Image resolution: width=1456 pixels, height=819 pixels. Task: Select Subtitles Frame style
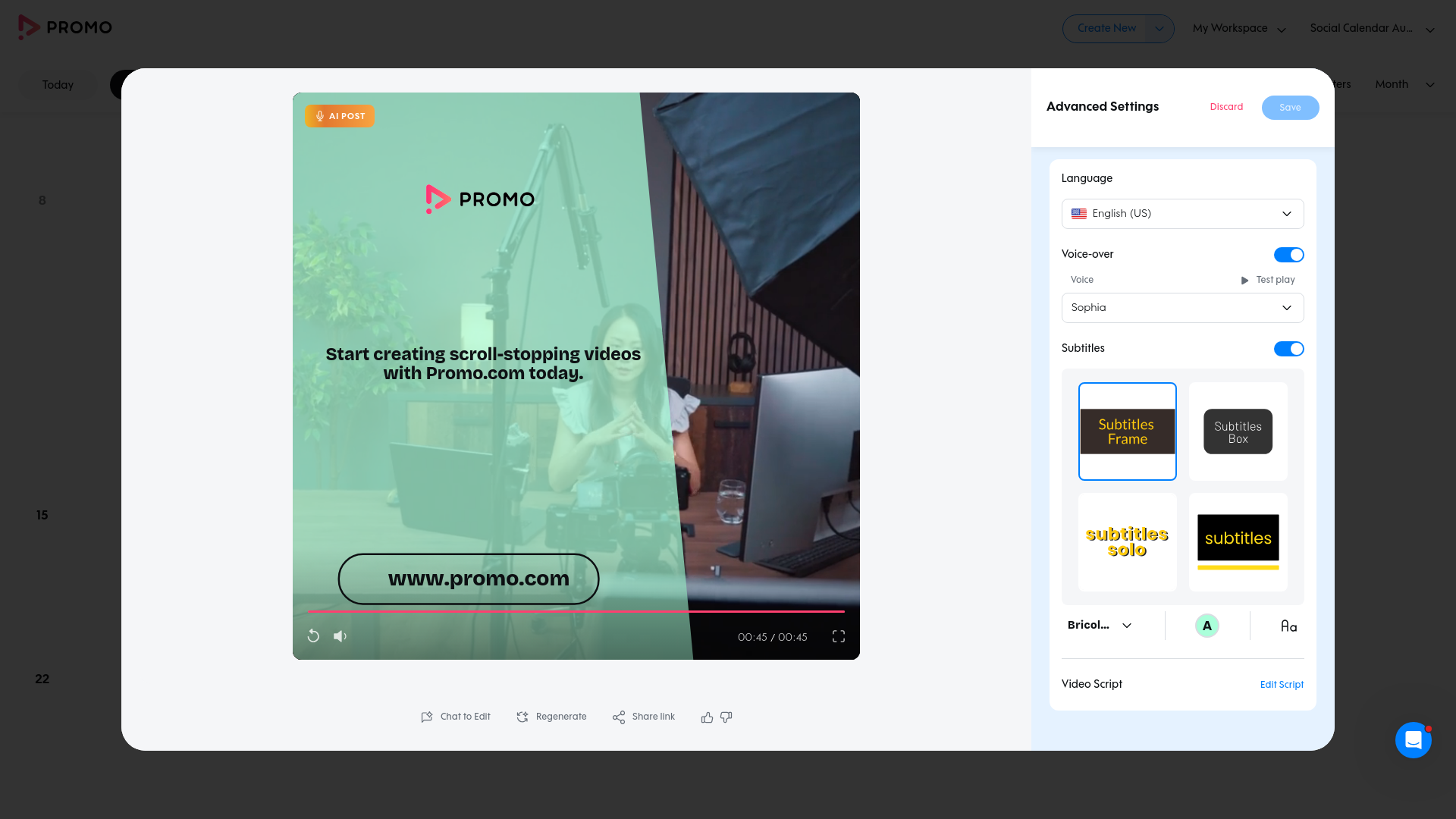point(1128,431)
